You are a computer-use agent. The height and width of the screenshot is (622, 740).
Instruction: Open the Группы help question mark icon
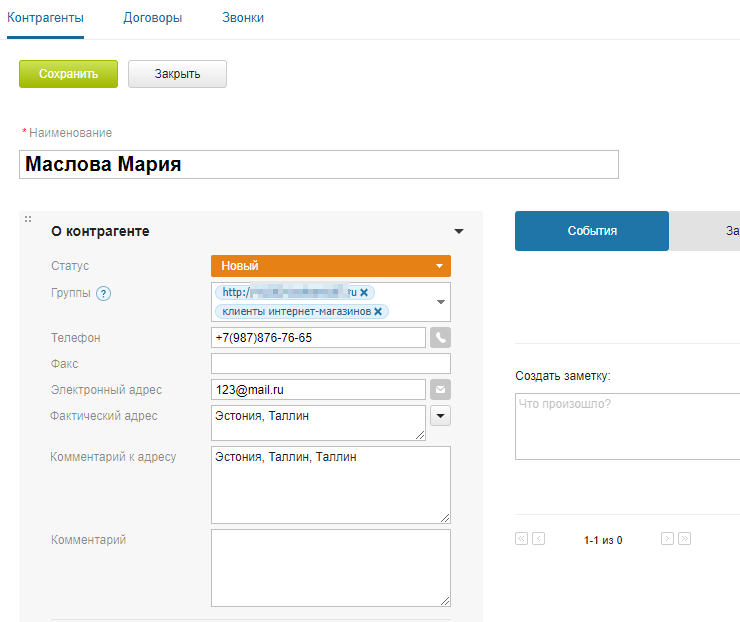coord(103,294)
